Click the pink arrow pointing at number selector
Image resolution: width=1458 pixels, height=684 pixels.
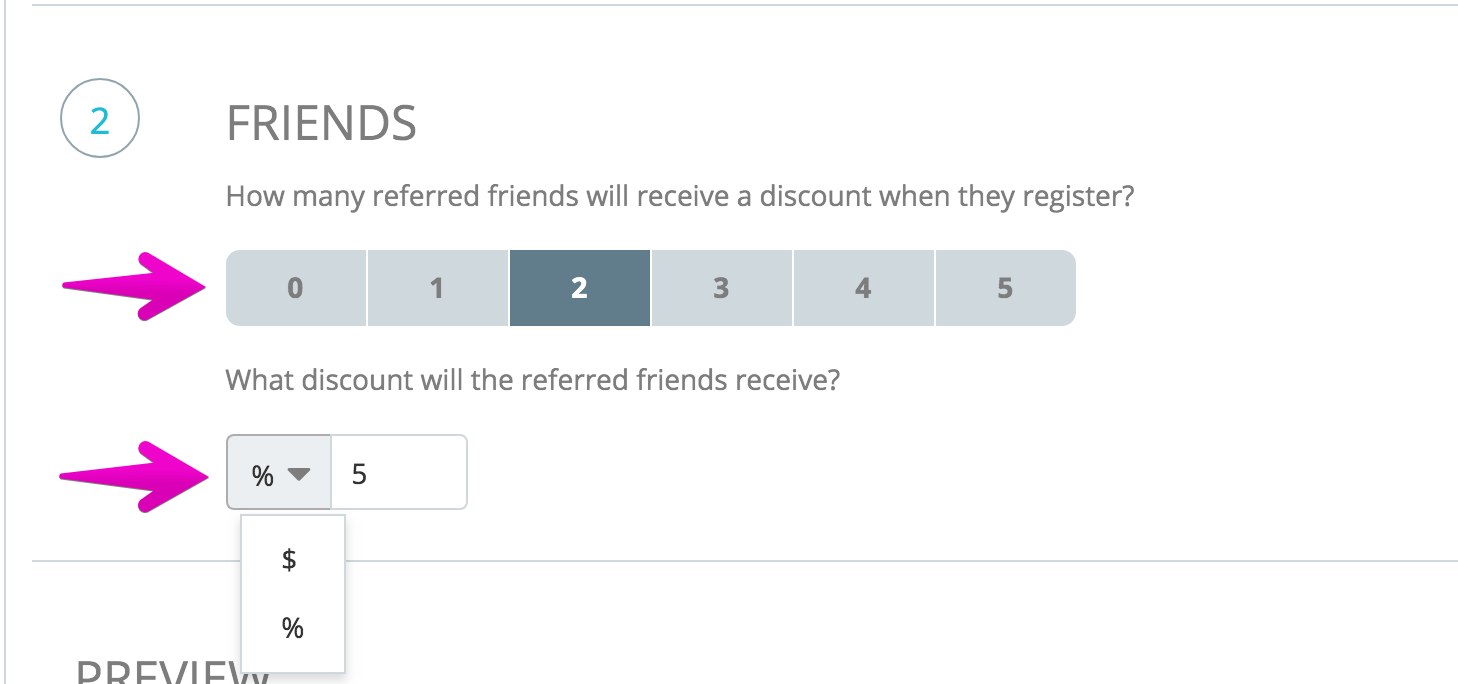click(x=135, y=286)
